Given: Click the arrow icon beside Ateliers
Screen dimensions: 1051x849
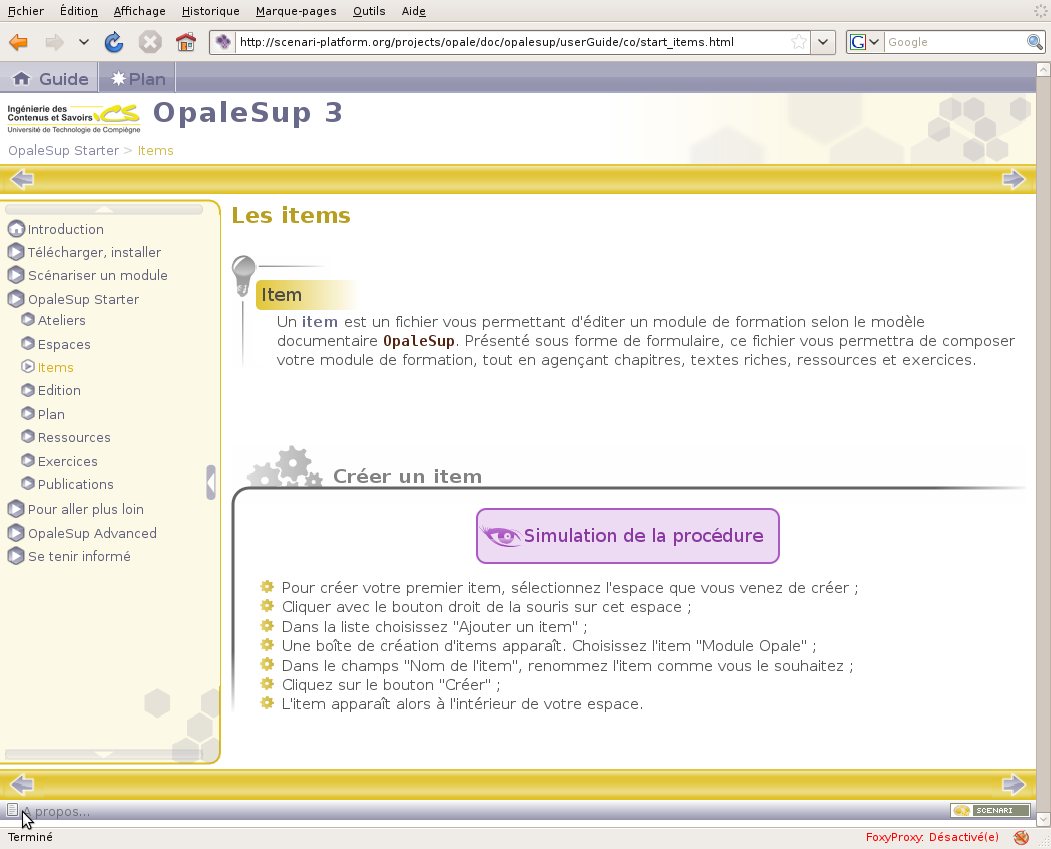Looking at the screenshot, I should click(27, 320).
